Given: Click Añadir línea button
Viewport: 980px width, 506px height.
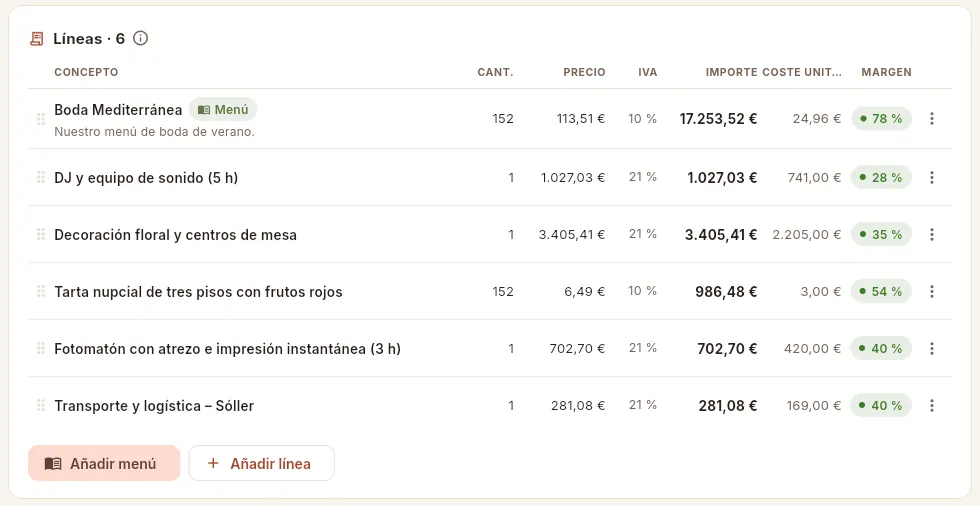Looking at the screenshot, I should pos(261,464).
